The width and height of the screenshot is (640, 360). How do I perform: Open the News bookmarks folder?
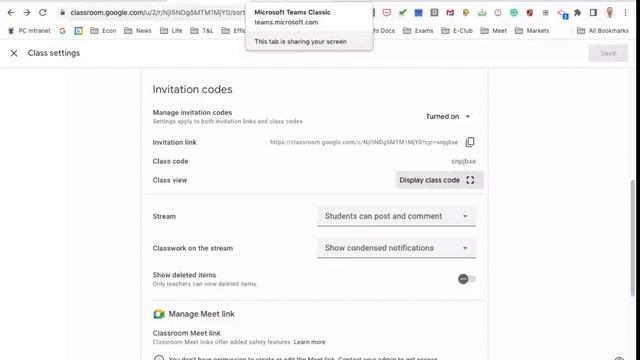[138, 31]
